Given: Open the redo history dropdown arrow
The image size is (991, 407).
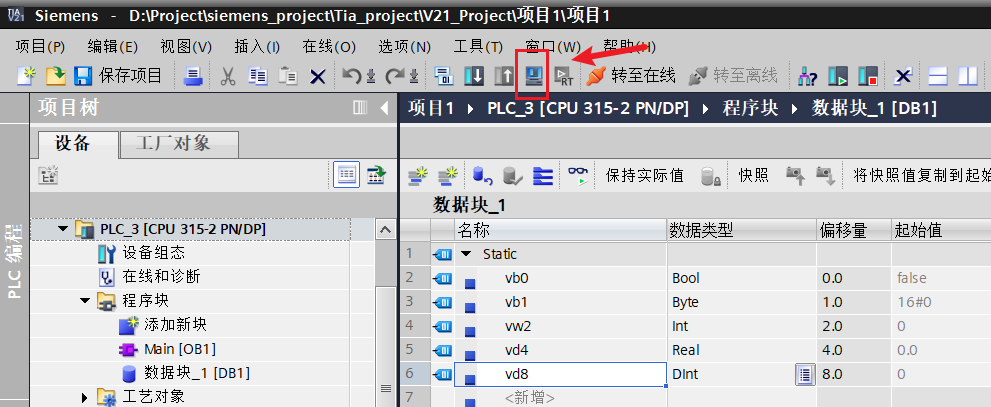Looking at the screenshot, I should coord(414,76).
